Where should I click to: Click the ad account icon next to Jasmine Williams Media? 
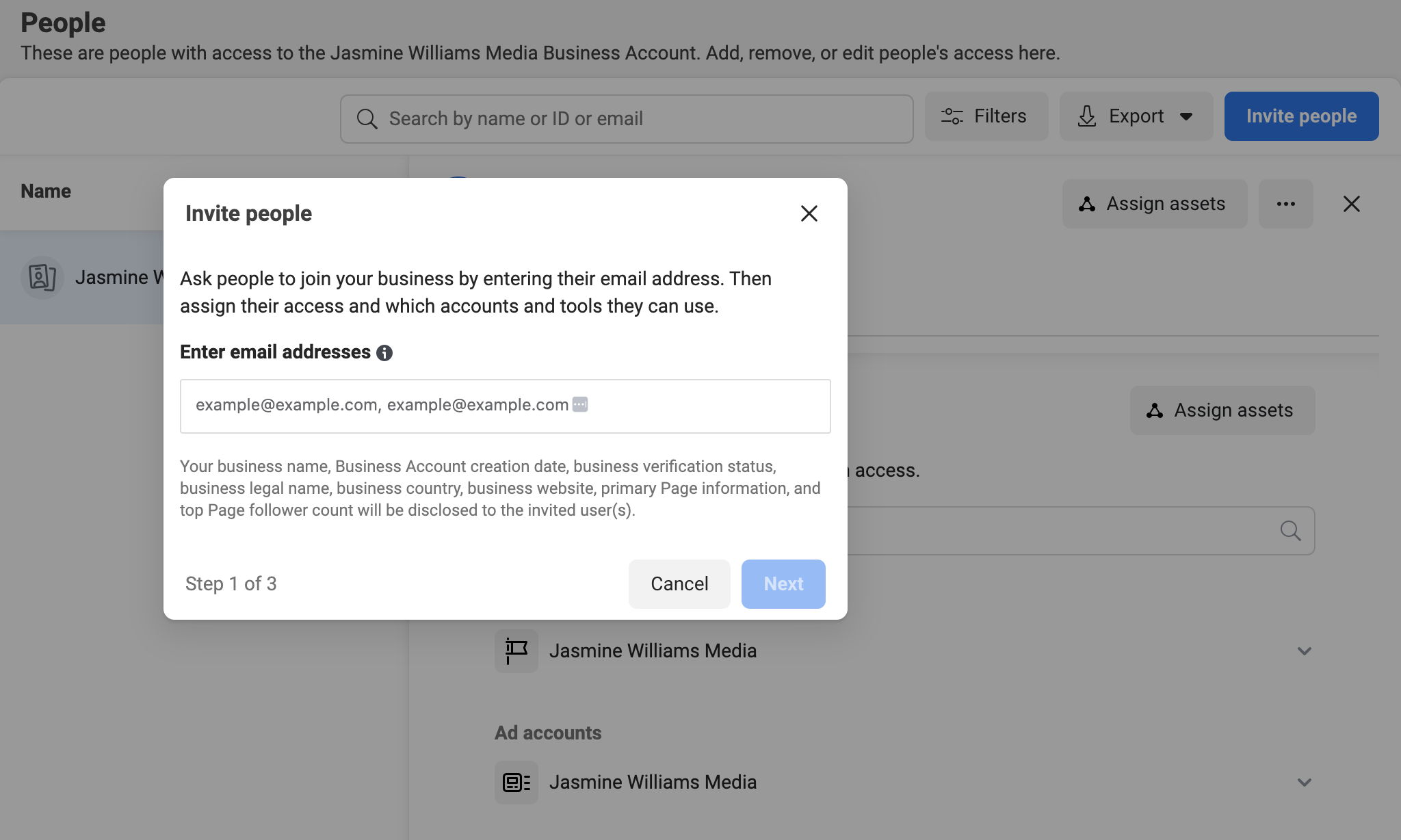tap(517, 781)
